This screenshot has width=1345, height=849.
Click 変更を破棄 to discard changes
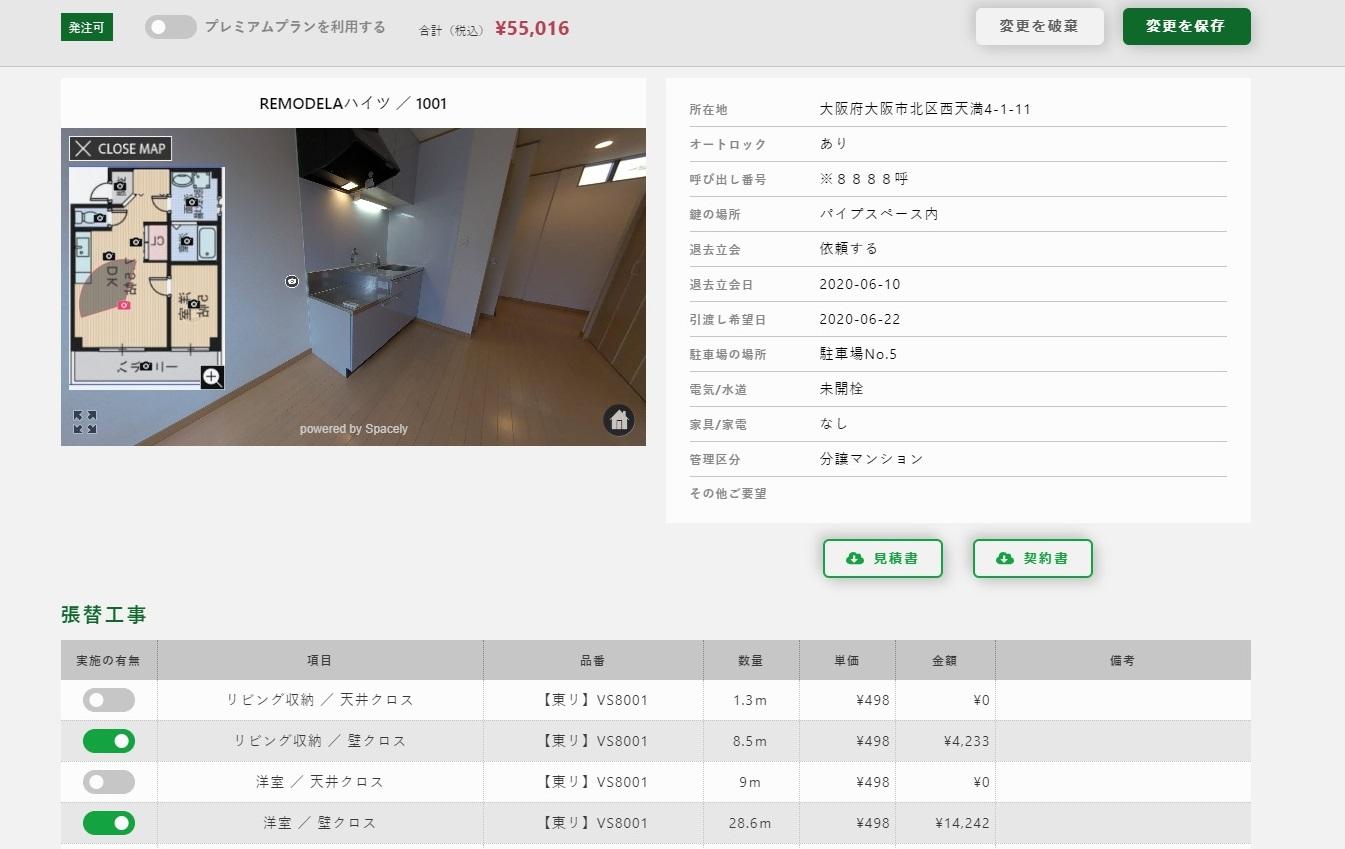pyautogui.click(x=1040, y=26)
